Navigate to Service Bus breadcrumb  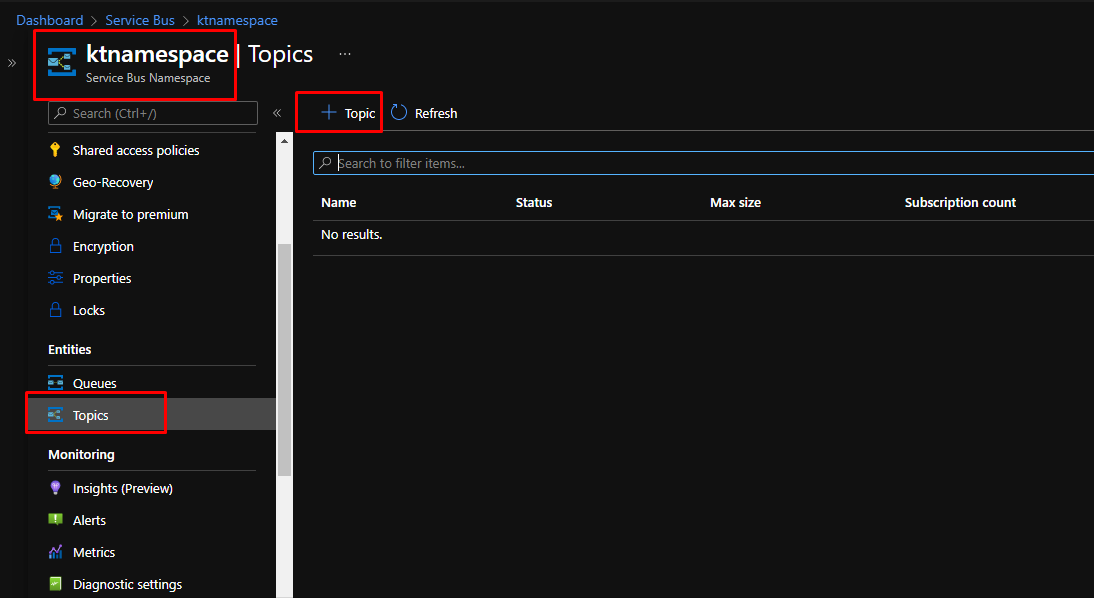[x=140, y=20]
